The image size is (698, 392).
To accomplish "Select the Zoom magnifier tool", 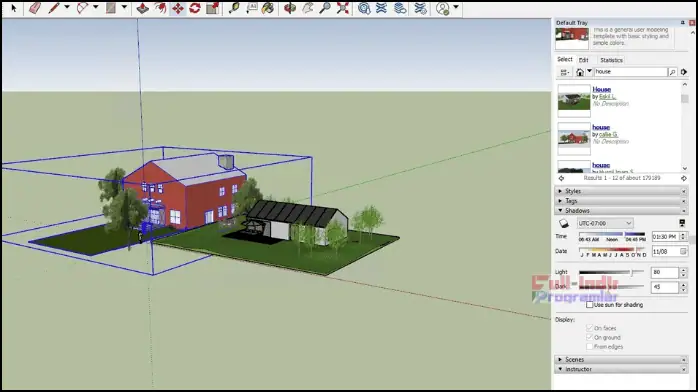I will [325, 8].
